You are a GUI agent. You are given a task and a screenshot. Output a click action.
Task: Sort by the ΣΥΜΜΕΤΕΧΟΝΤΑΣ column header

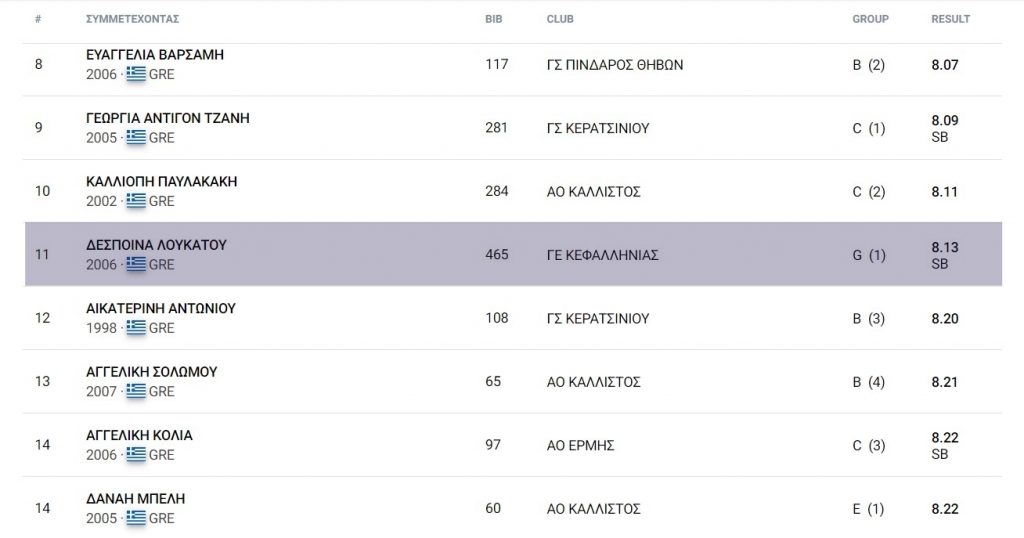point(133,19)
